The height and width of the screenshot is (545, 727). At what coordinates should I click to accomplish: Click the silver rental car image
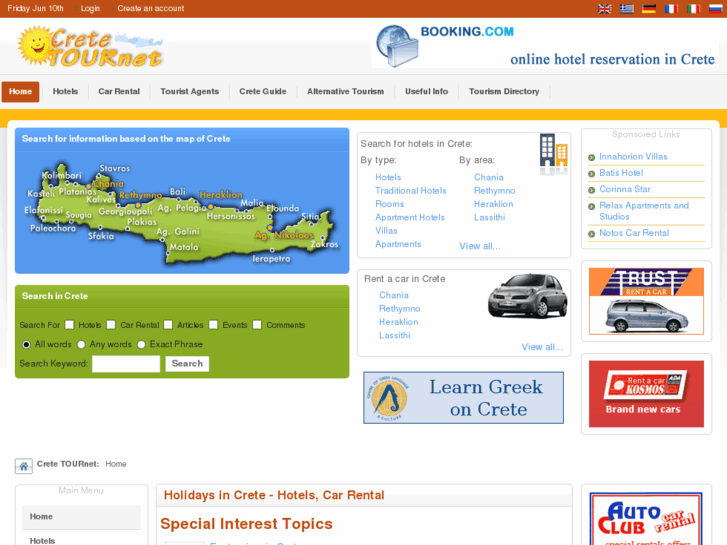[528, 296]
